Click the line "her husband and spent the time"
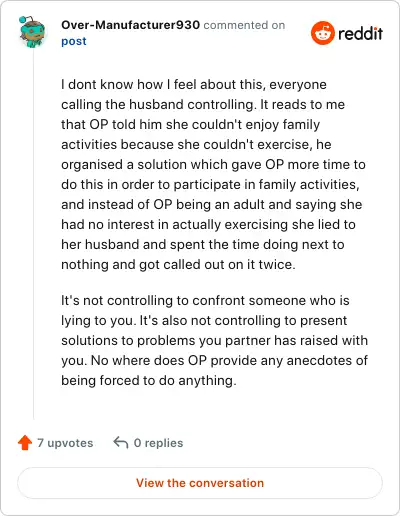 pos(203,245)
